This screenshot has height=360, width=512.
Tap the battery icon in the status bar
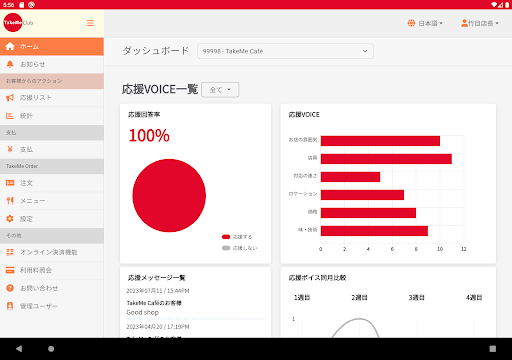pyautogui.click(x=507, y=5)
